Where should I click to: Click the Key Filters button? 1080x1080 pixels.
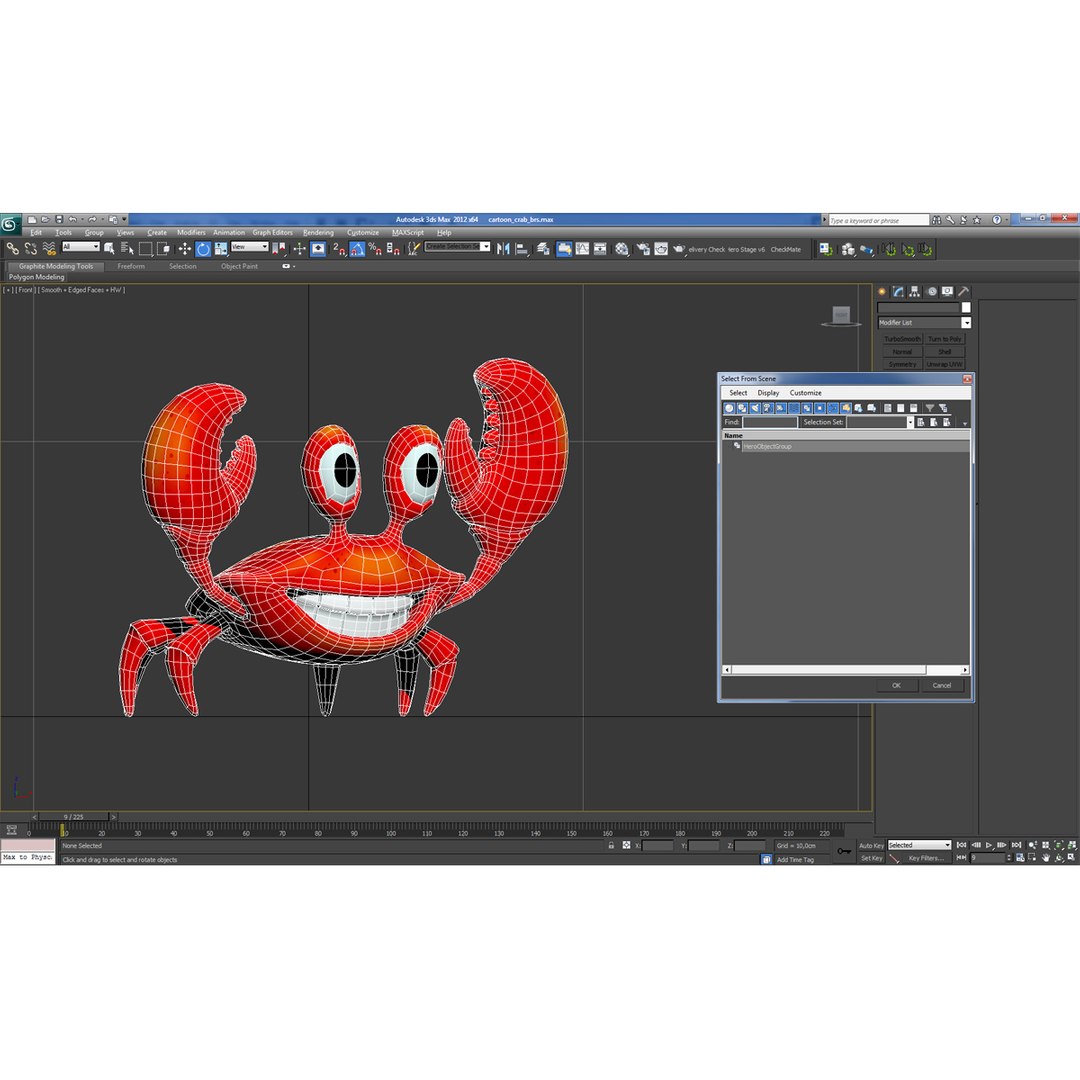coord(926,858)
